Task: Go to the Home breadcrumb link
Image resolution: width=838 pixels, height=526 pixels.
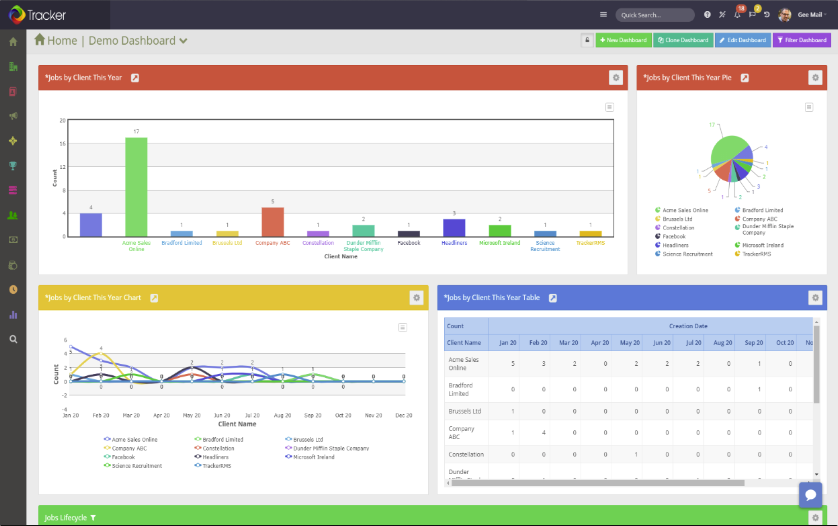Action: click(56, 41)
